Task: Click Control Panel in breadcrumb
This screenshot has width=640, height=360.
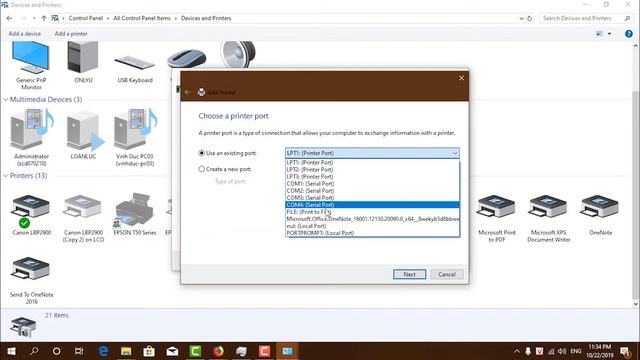Action: pos(86,18)
